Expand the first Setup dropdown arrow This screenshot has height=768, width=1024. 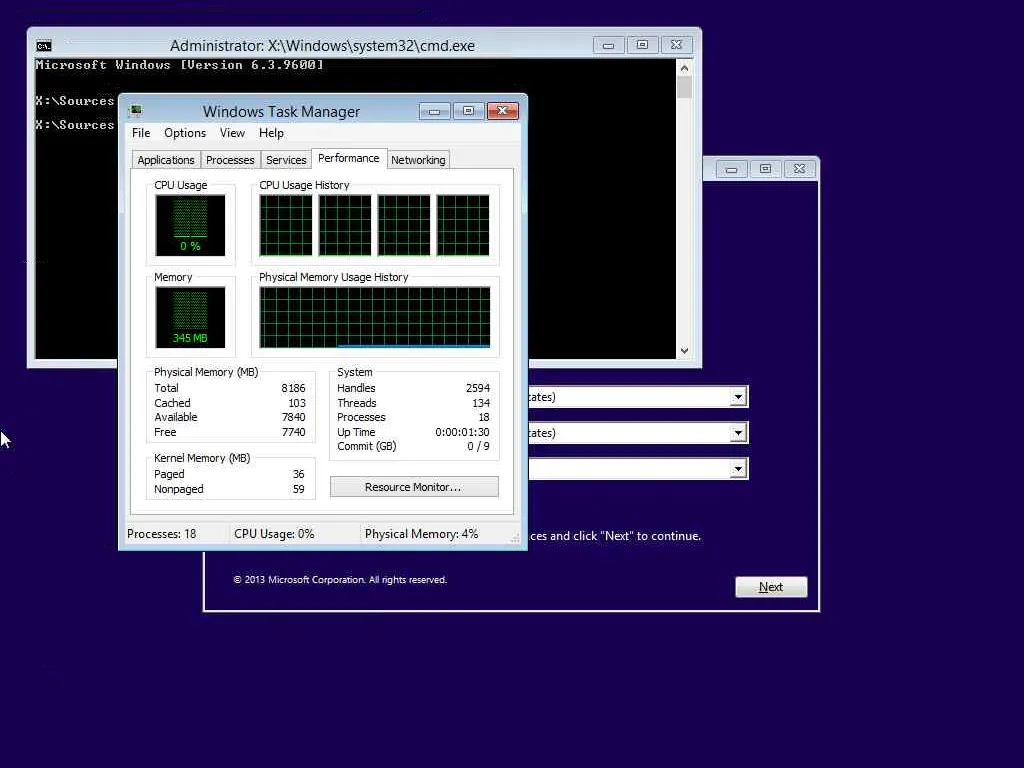738,397
